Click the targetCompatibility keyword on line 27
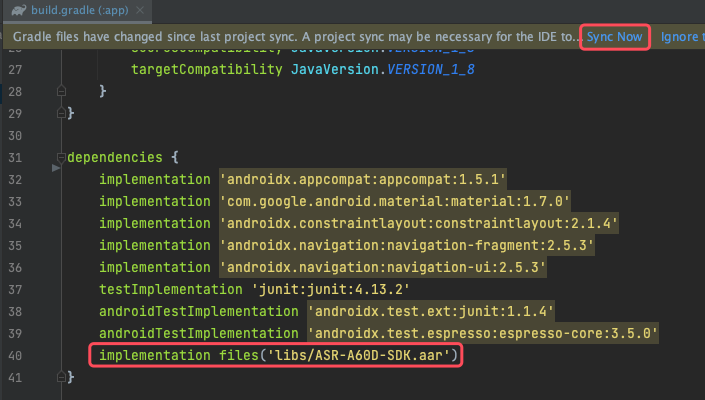The width and height of the screenshot is (705, 400). (x=206, y=70)
